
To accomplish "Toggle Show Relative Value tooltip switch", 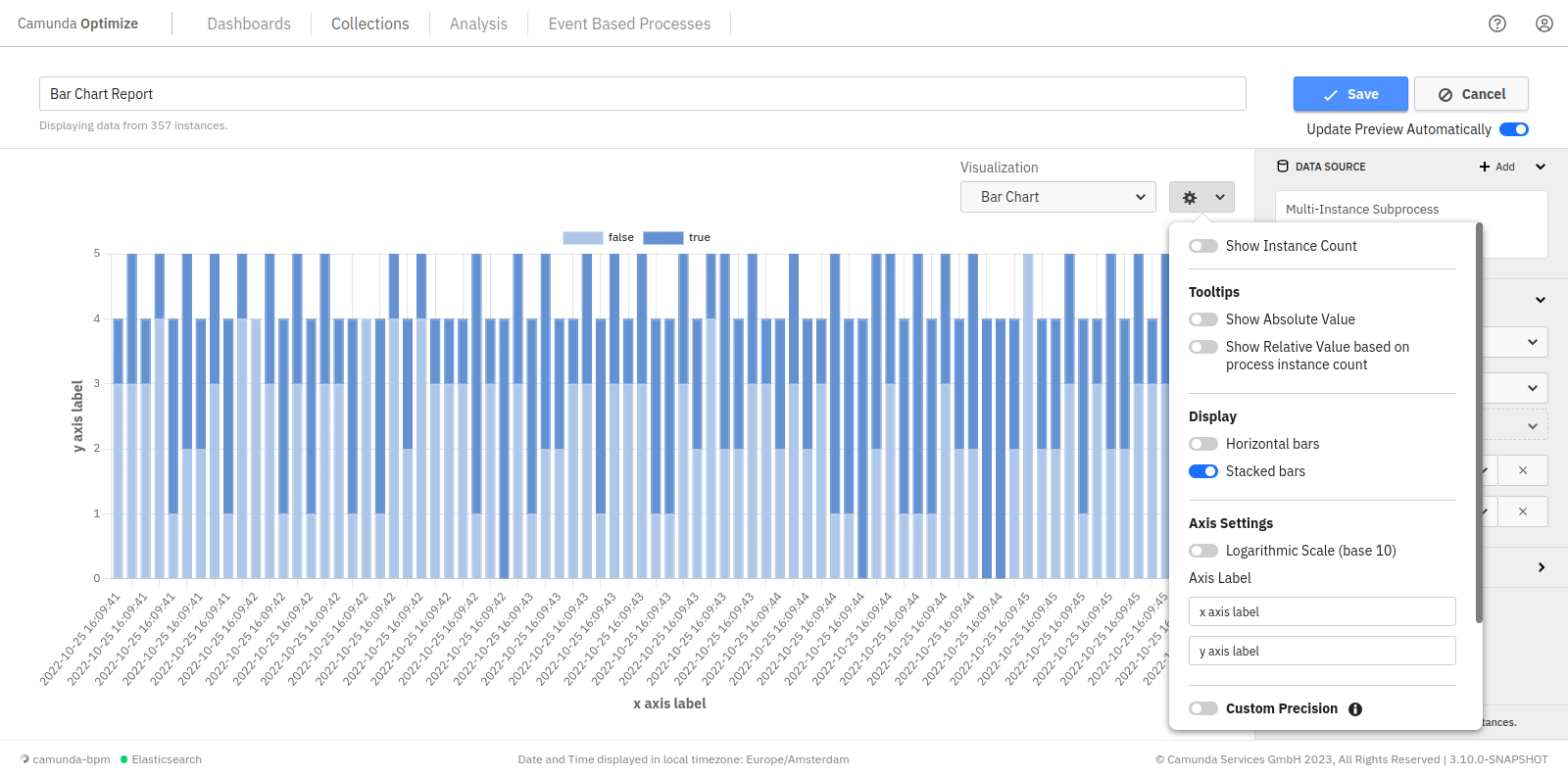I will [1203, 347].
